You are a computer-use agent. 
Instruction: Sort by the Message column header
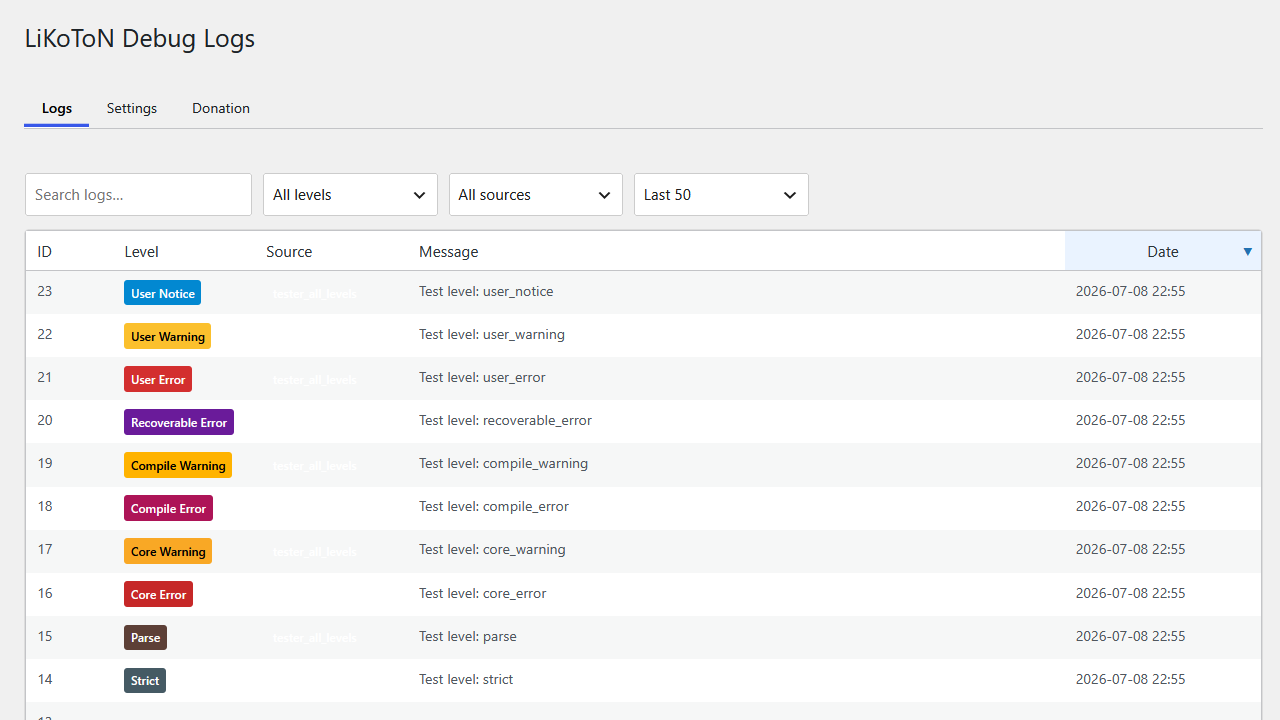(x=449, y=252)
